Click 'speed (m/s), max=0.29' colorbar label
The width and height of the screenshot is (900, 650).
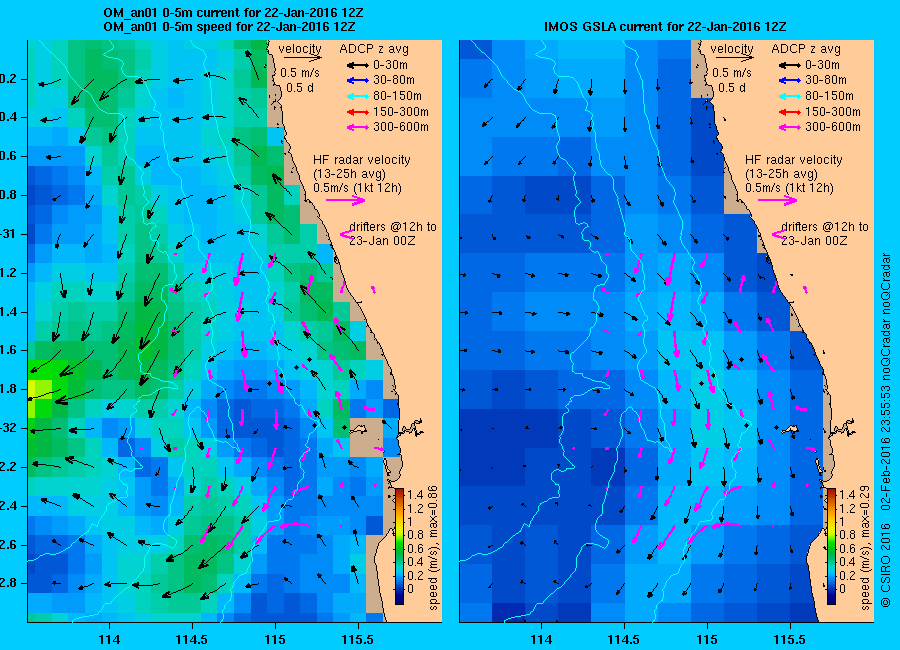866,548
